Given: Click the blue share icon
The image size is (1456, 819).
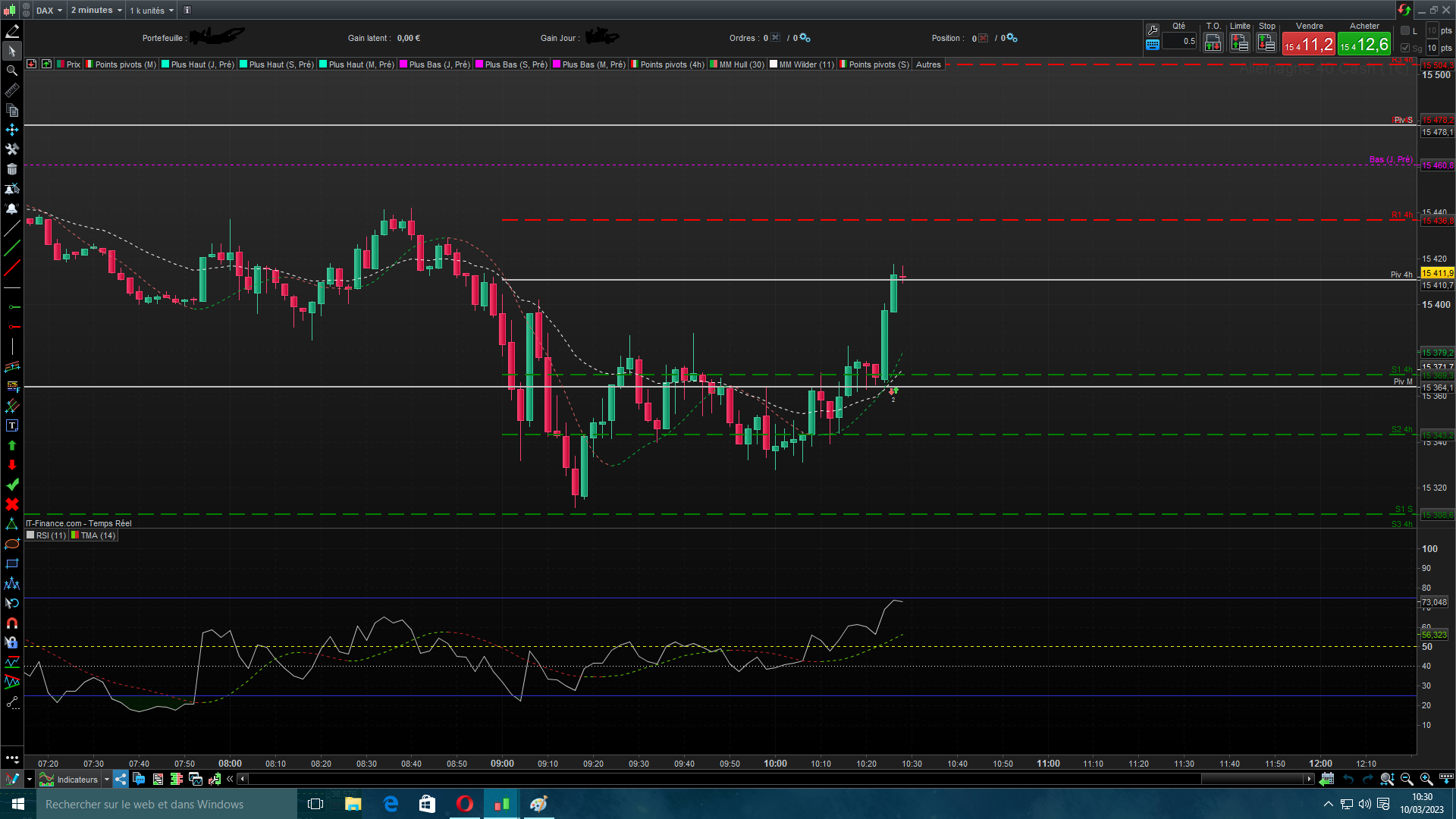Looking at the screenshot, I should pos(121,779).
